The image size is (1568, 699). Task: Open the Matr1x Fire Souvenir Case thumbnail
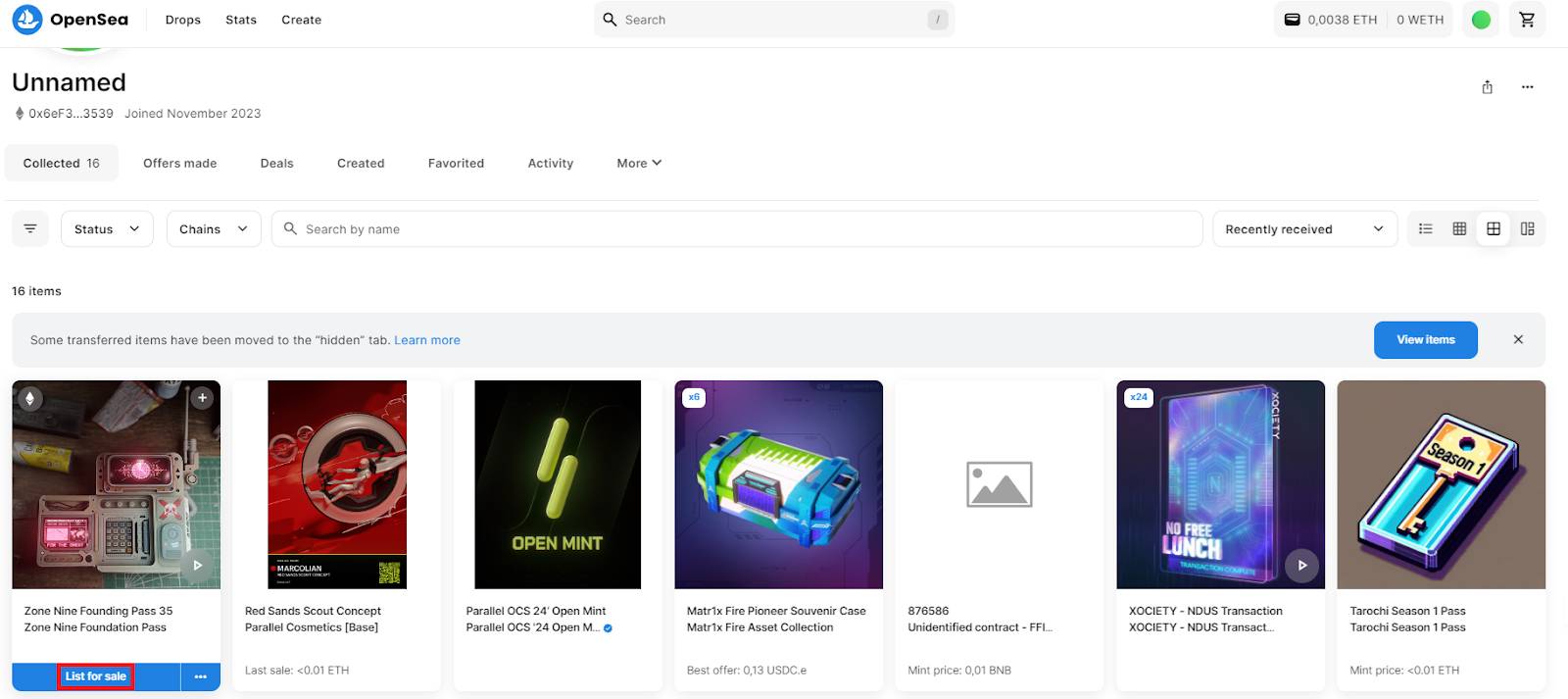pos(779,484)
